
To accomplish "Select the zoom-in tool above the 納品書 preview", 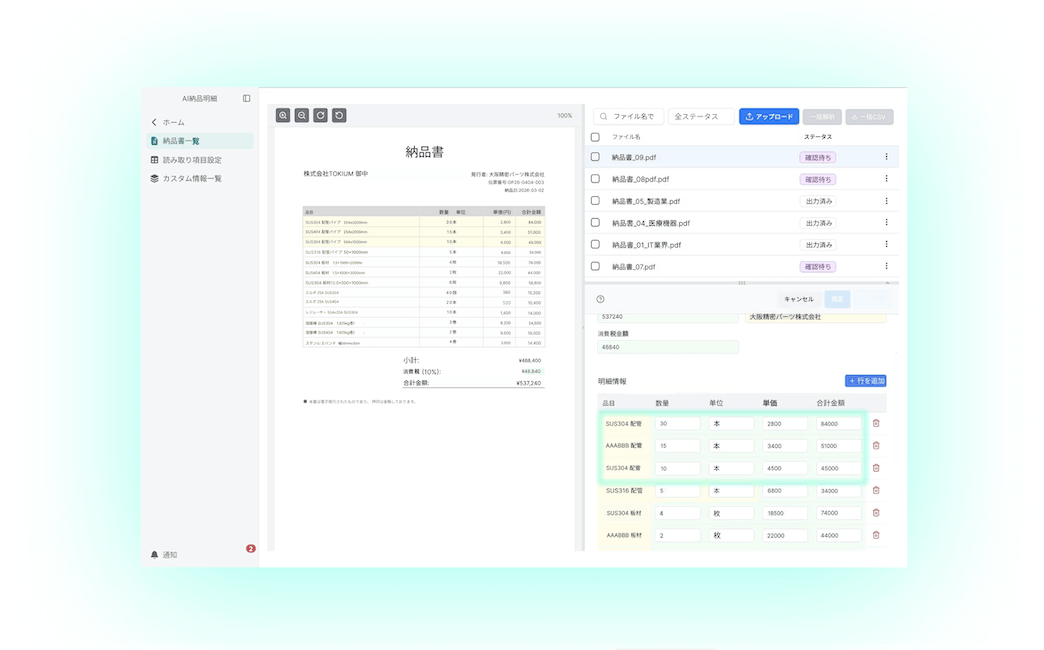I will (x=283, y=115).
